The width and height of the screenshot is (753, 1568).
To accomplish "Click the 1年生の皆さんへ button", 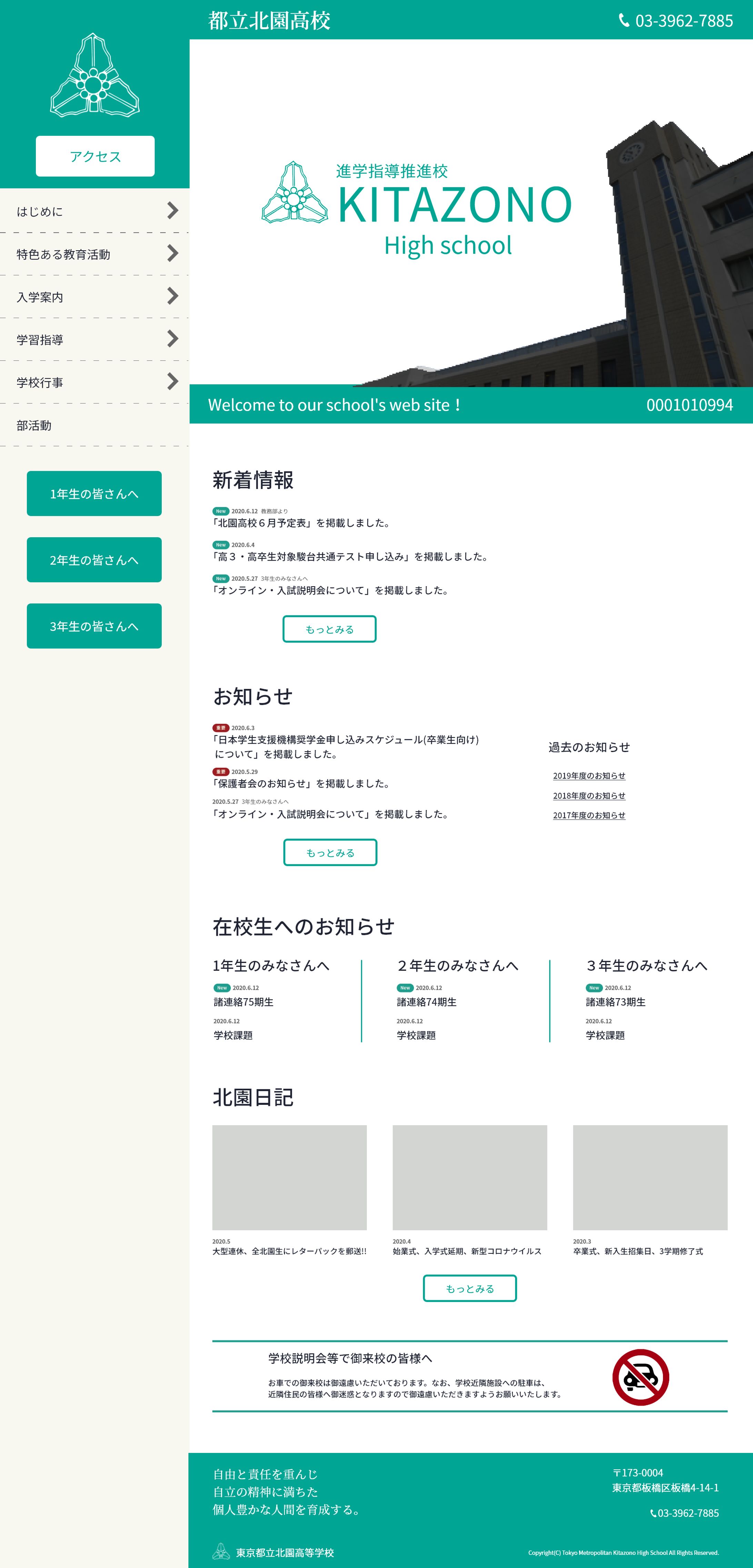I will click(94, 493).
